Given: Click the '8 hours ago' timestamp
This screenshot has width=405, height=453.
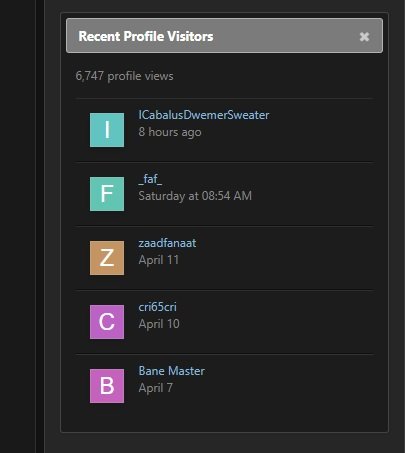Looking at the screenshot, I should pos(170,132).
